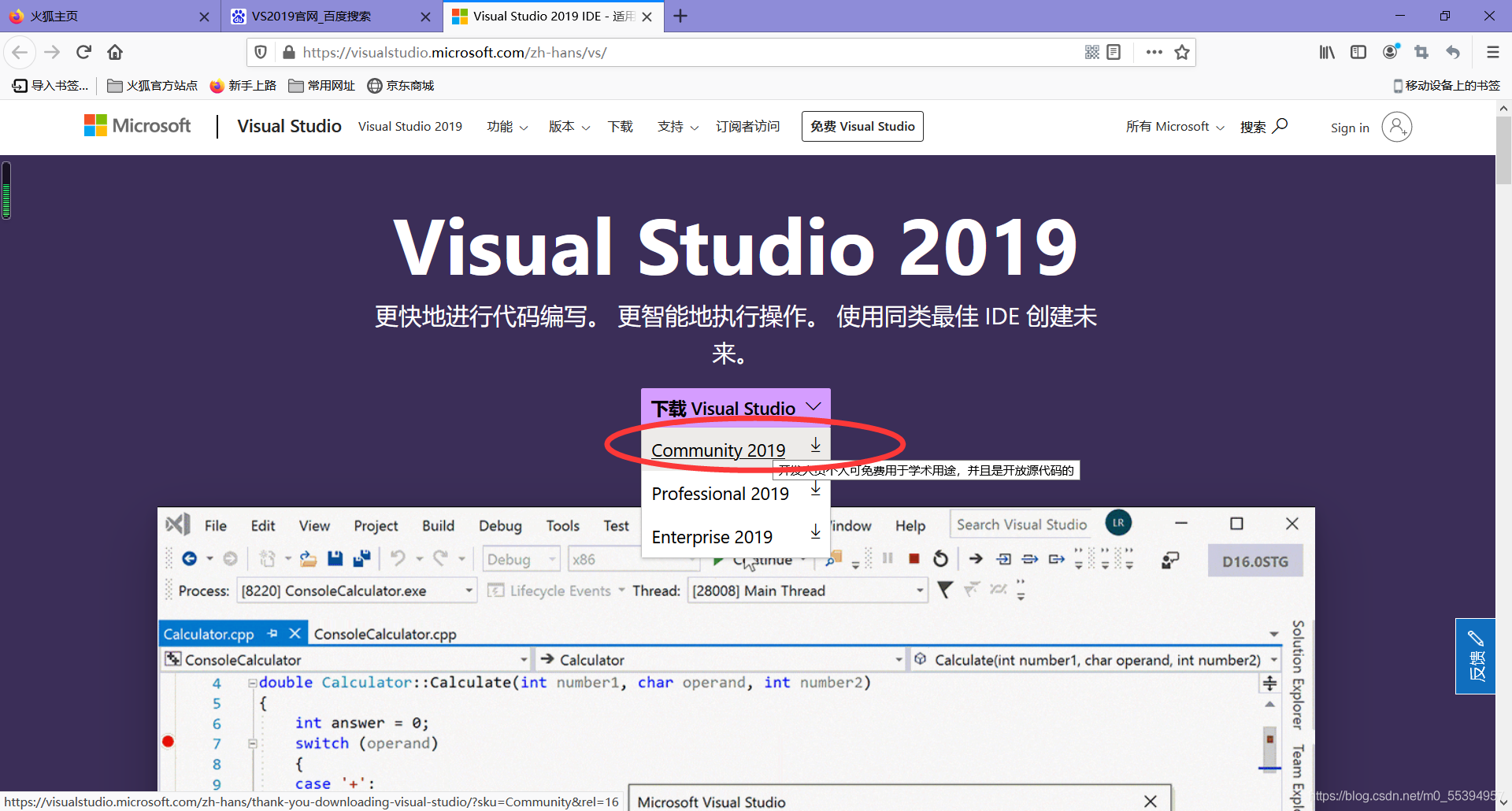
Task: Click the feedback pencil widget
Action: [1475, 656]
